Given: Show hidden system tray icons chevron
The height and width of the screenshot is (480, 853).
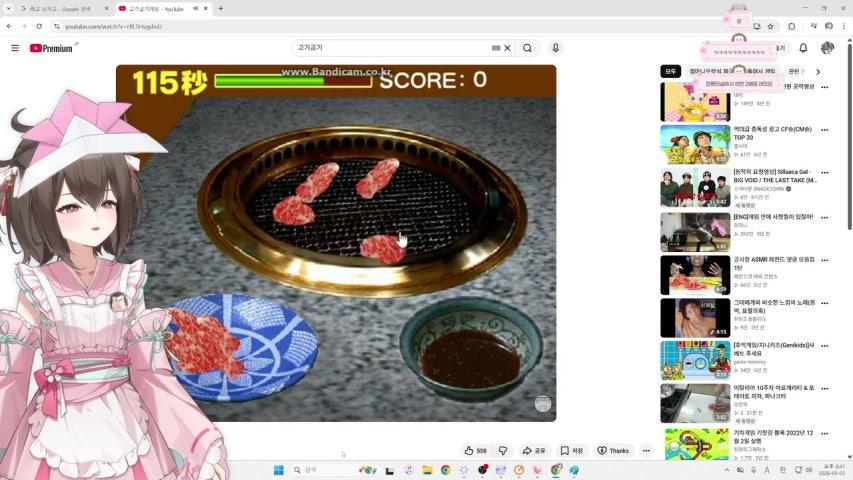Looking at the screenshot, I should [727, 470].
